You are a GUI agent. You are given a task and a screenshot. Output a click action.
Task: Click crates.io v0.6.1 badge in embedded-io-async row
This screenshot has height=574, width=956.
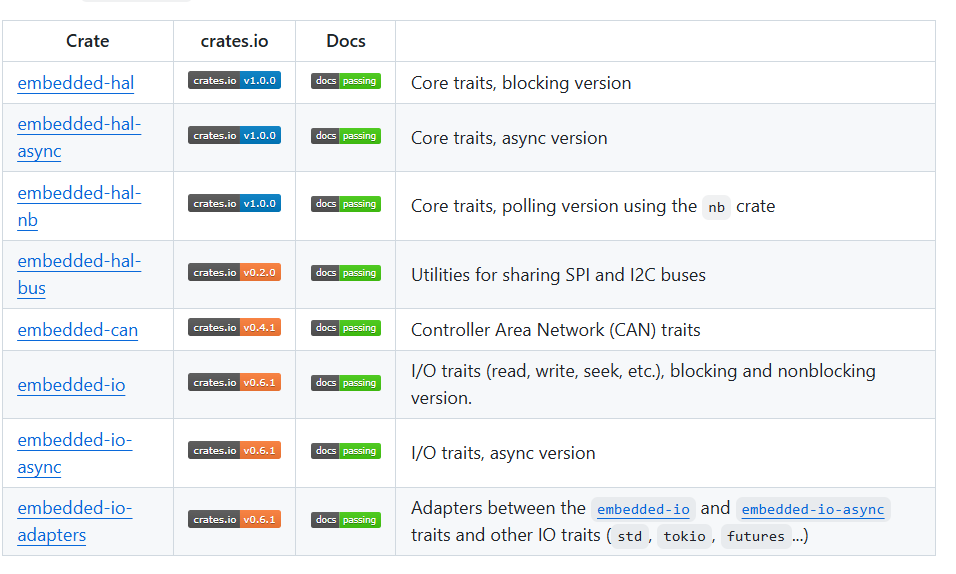tap(234, 451)
